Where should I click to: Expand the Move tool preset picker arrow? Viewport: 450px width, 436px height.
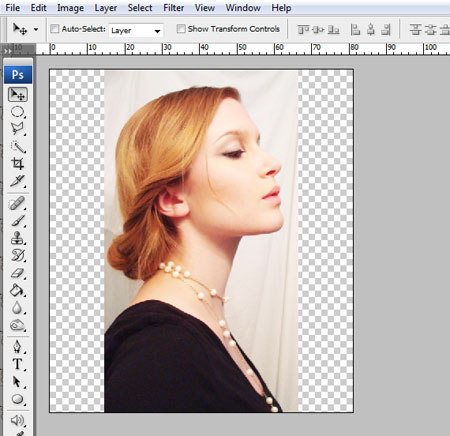click(36, 29)
